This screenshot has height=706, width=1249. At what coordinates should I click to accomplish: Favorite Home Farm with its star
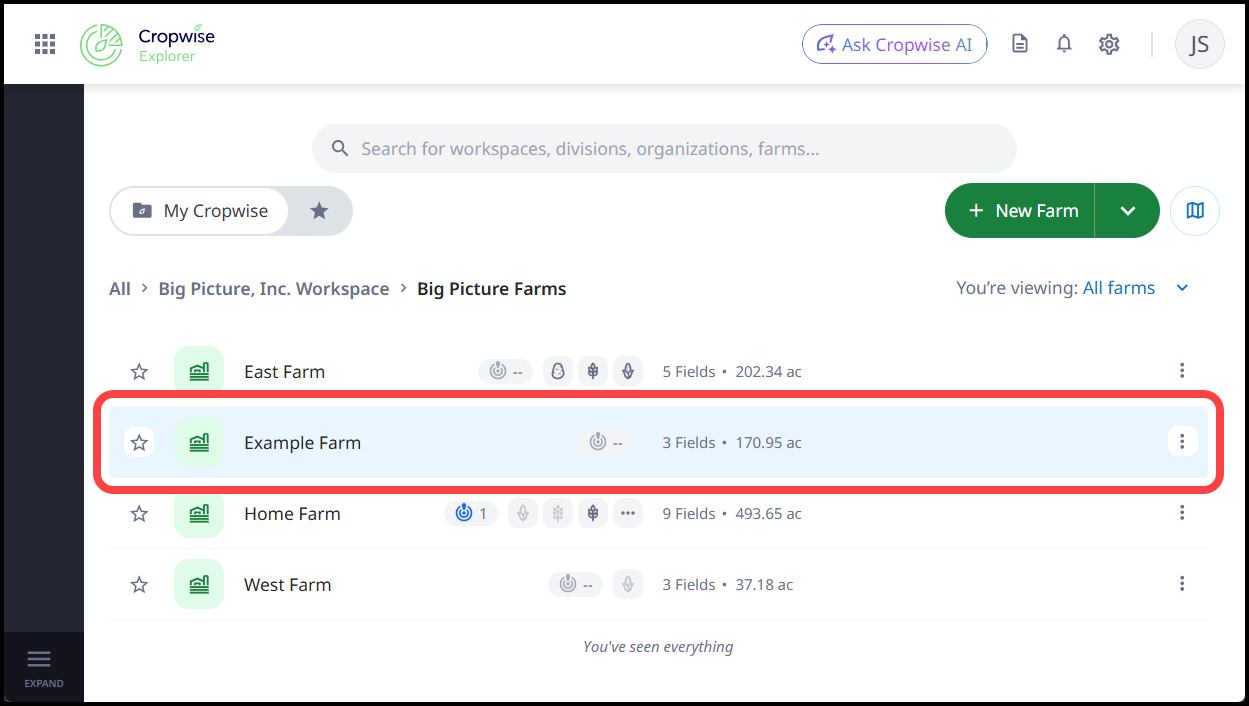[x=139, y=514]
